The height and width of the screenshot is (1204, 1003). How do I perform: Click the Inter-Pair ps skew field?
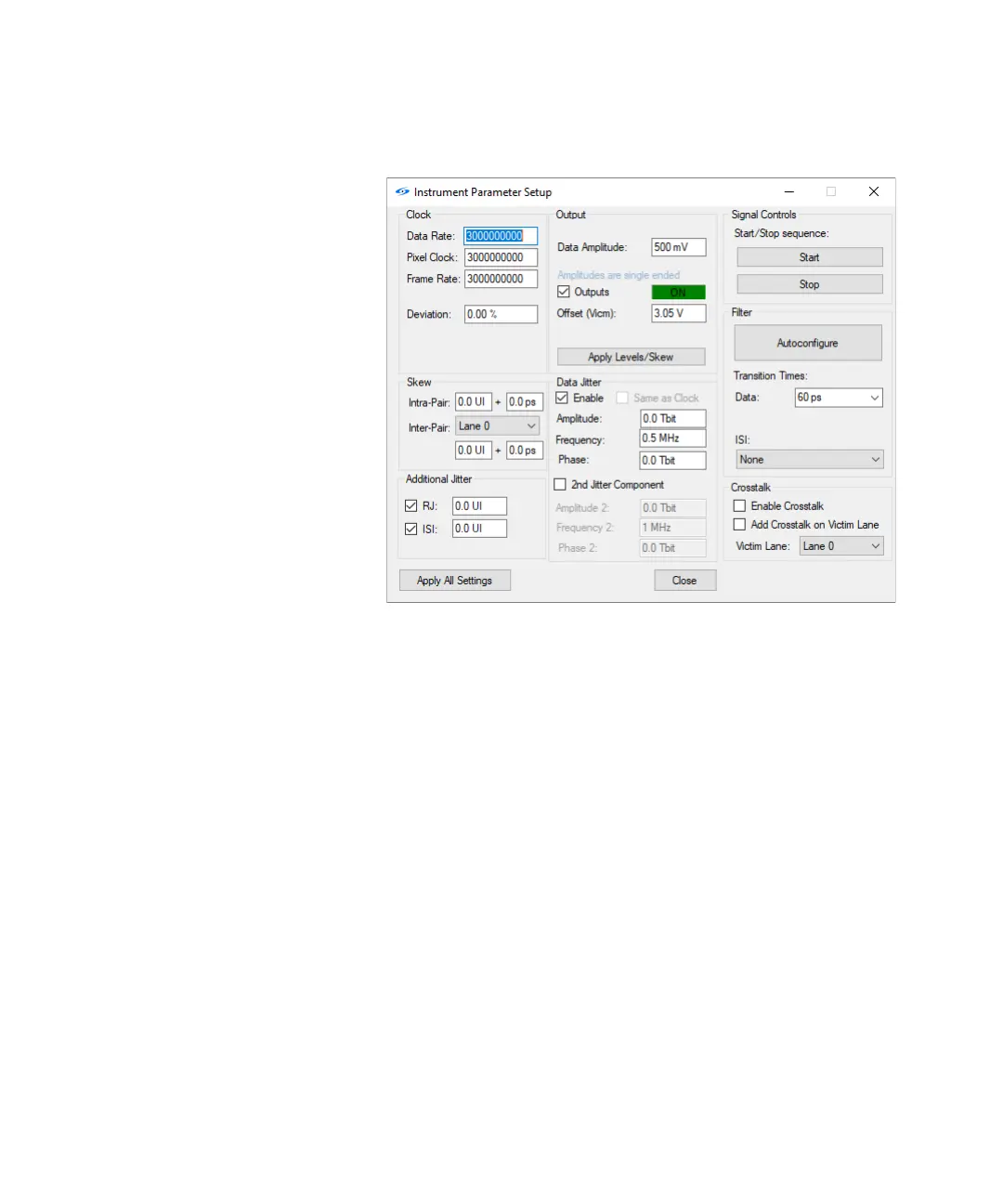coord(525,451)
